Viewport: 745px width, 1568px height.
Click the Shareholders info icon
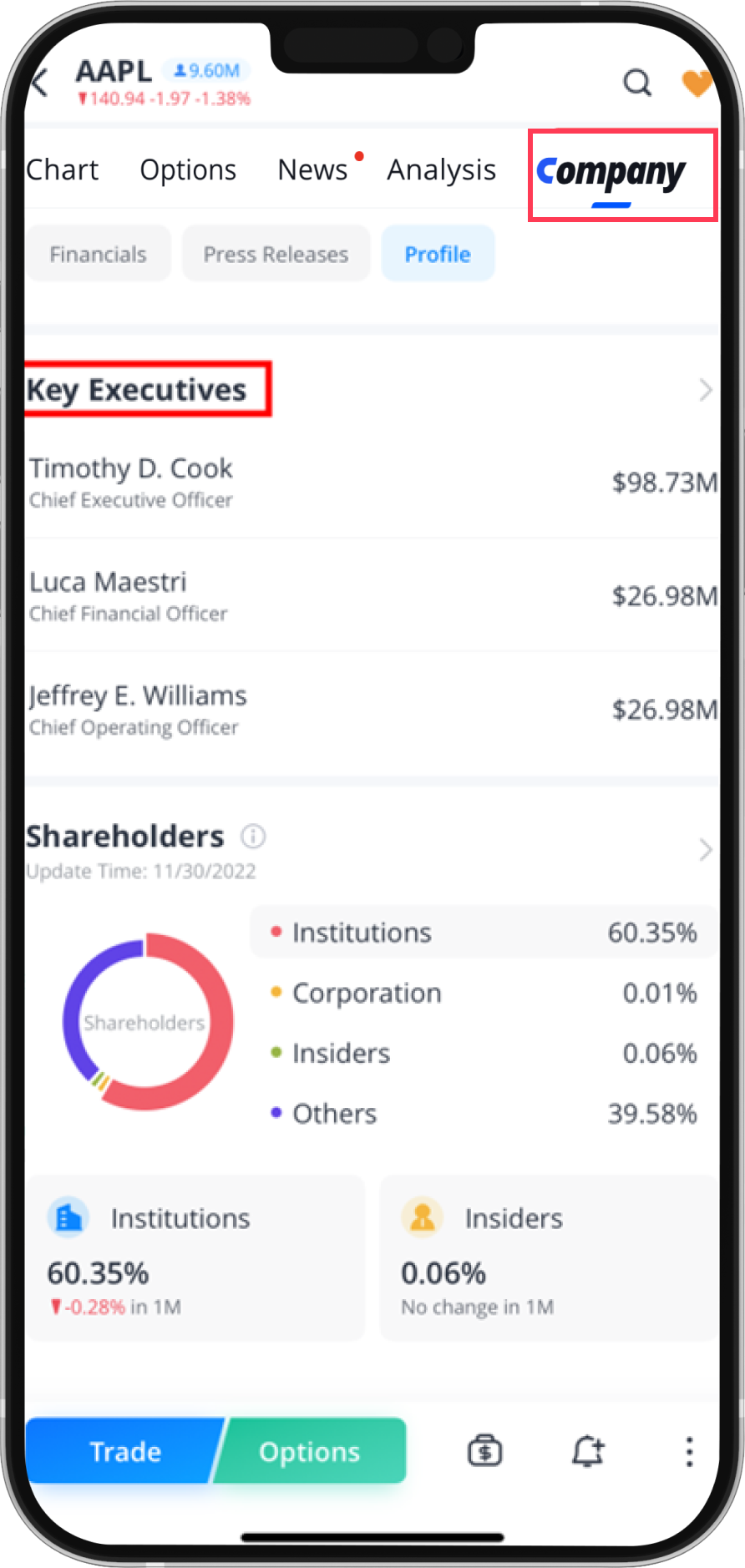(253, 836)
